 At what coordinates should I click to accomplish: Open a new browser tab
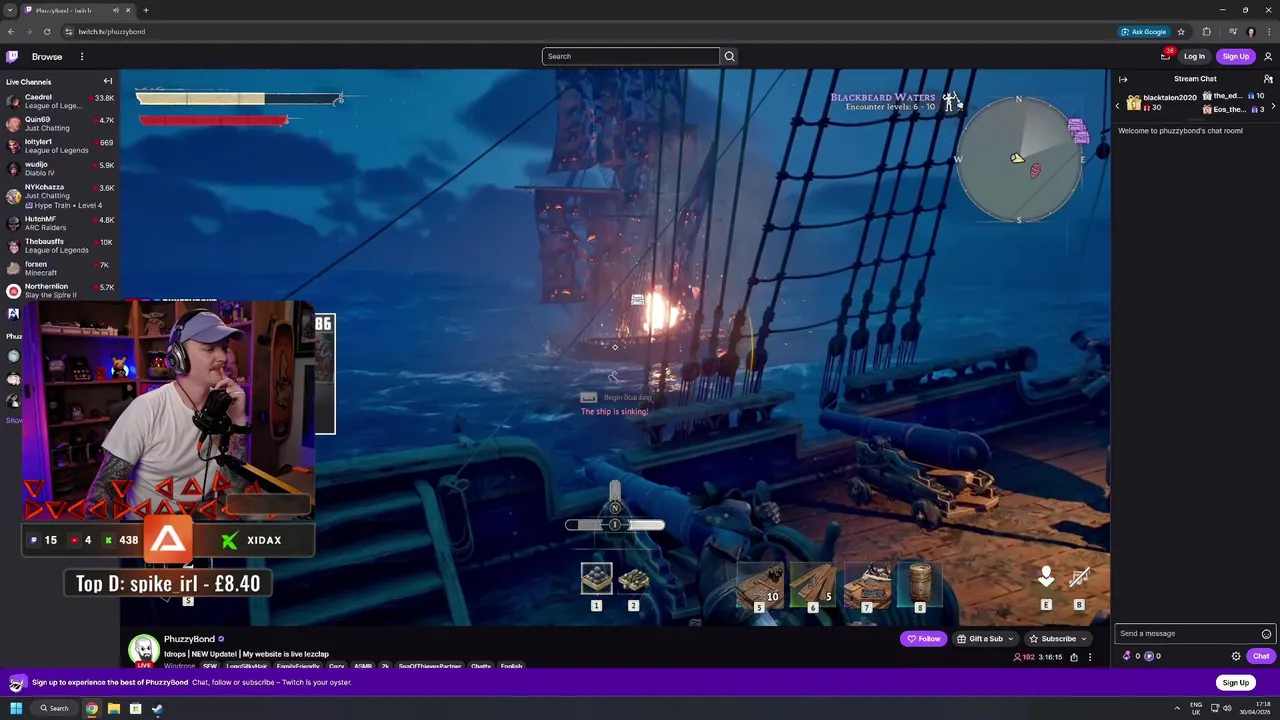point(146,10)
